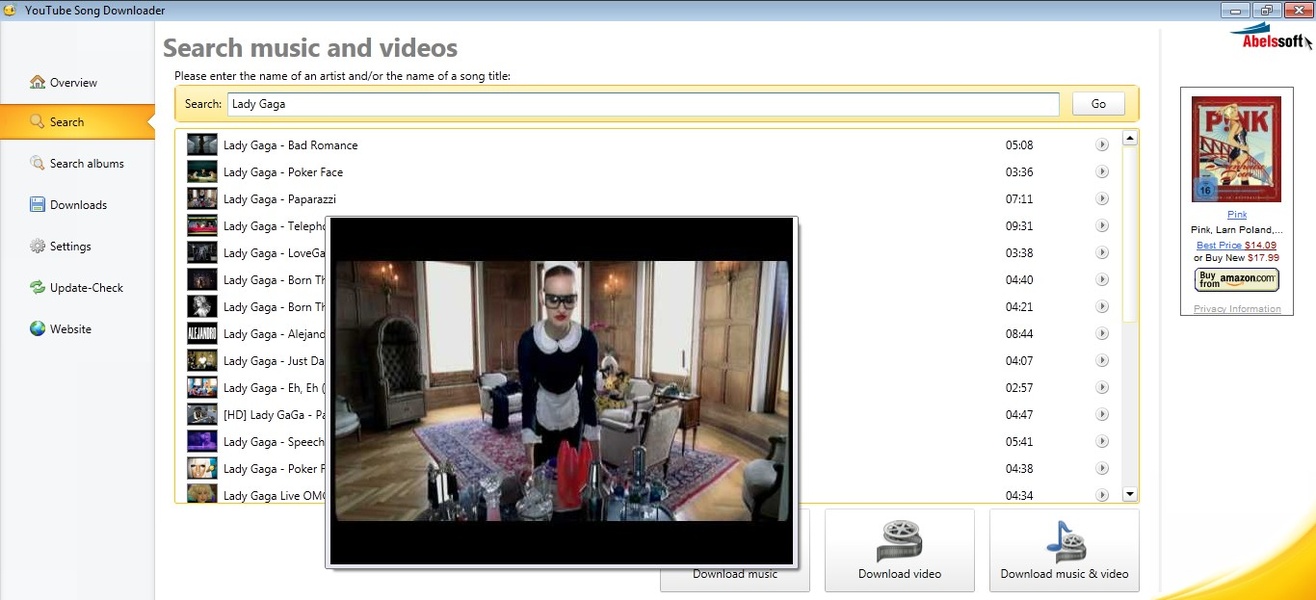Open the Privacy Information link
The image size is (1316, 600).
click(1237, 309)
